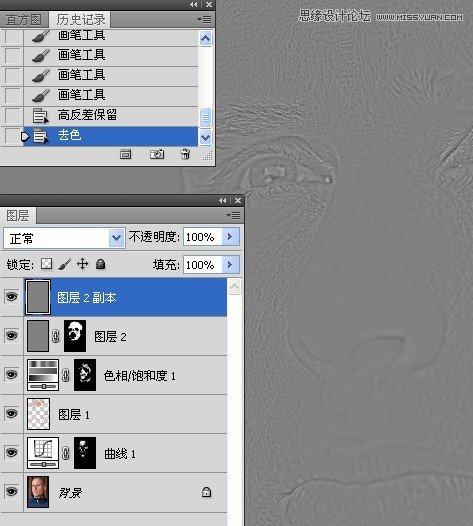
Task: Click the 填充 fill value field
Action: 202,265
